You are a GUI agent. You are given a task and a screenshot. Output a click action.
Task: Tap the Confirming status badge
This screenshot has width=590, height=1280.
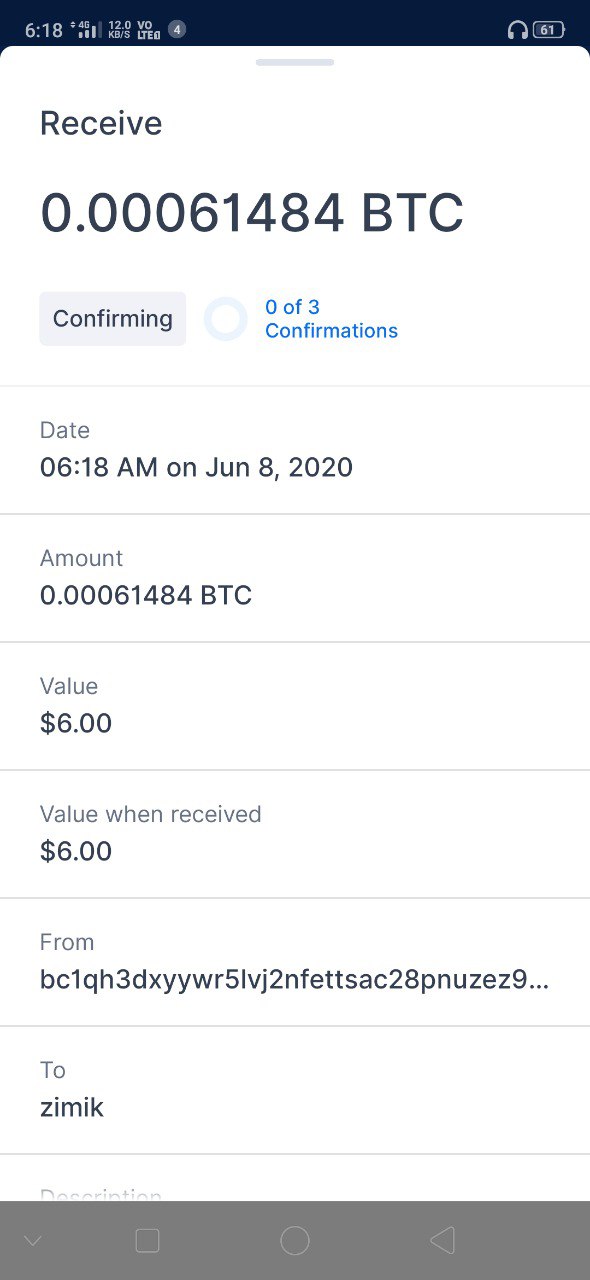[113, 319]
